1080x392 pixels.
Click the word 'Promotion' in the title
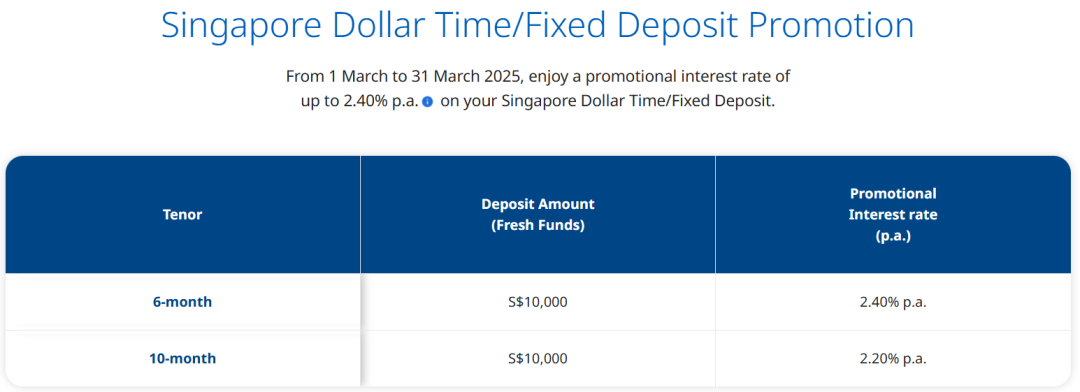coord(831,25)
